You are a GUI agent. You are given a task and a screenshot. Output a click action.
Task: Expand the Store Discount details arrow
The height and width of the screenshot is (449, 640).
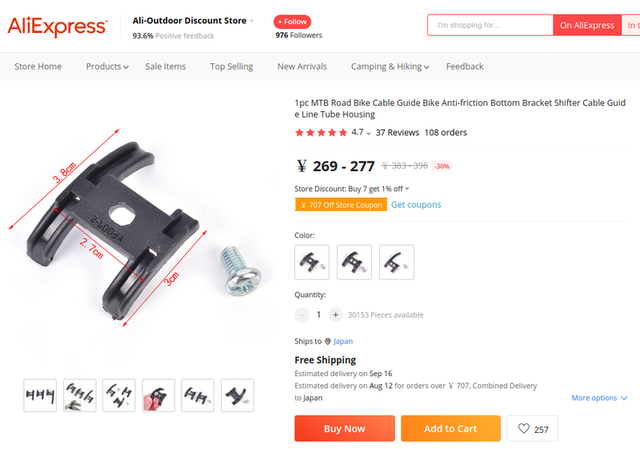[407, 189]
